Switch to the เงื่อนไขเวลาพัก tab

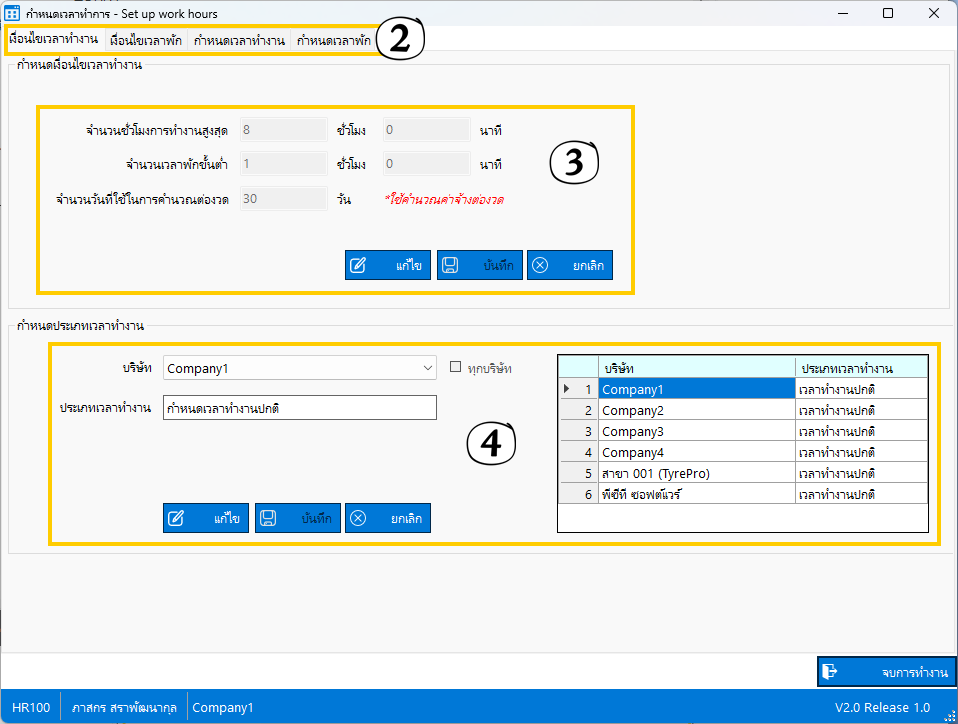click(x=146, y=40)
